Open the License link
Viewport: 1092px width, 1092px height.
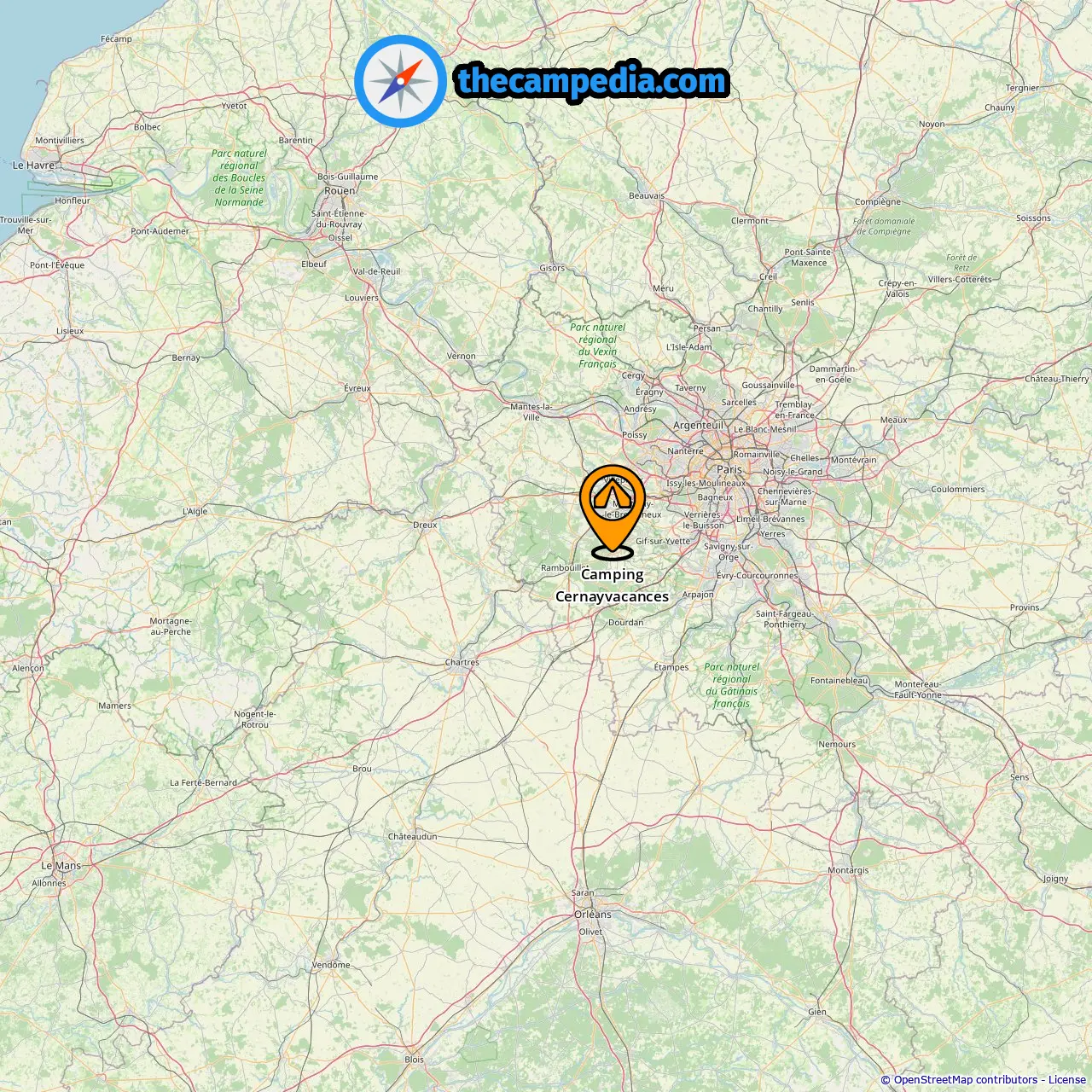point(1067,1079)
